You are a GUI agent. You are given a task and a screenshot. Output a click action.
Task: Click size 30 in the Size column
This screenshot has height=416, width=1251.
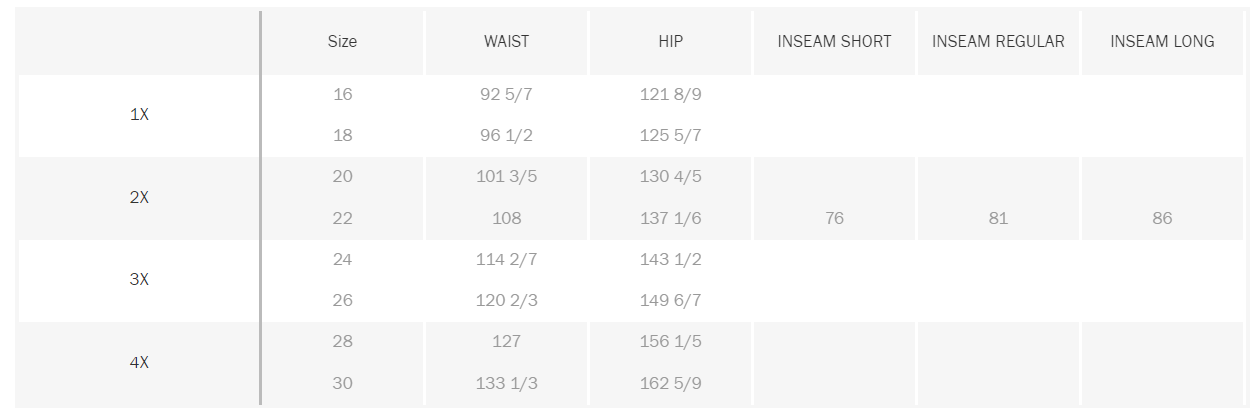pyautogui.click(x=343, y=383)
